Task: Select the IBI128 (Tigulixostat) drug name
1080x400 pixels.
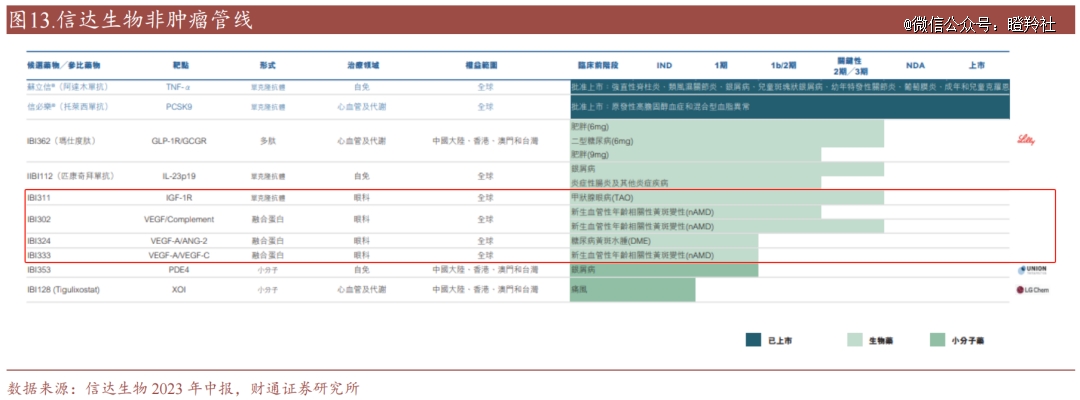Action: (63, 290)
